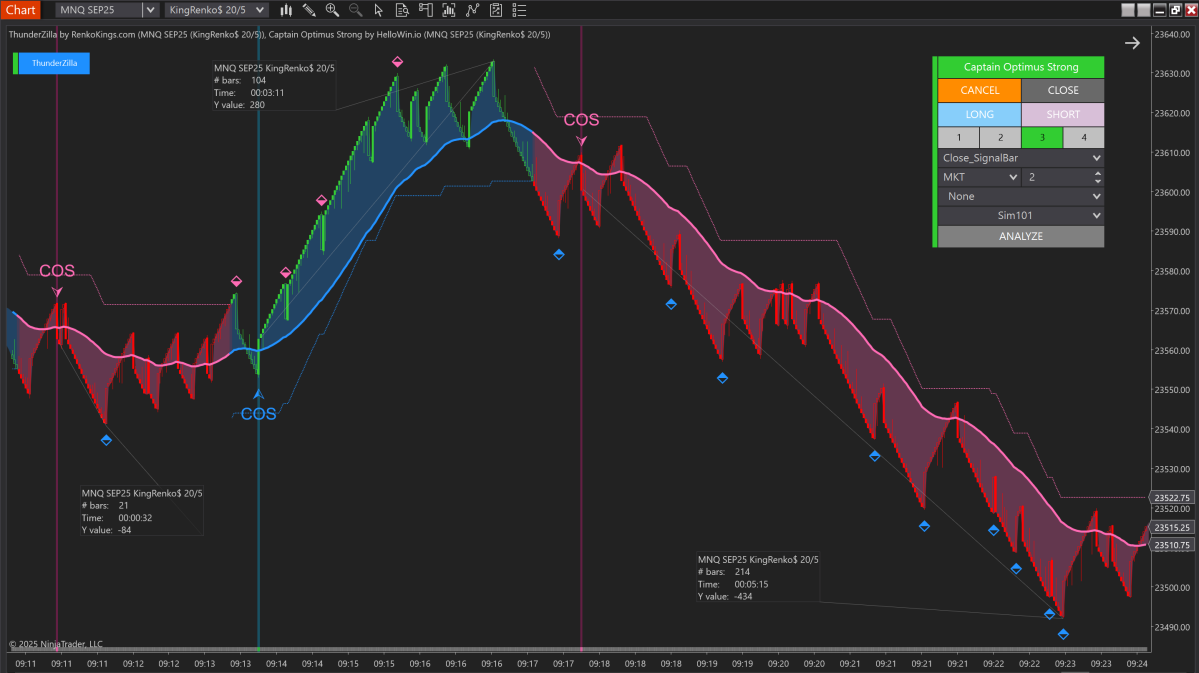Open the Chart Trader icon
The width and height of the screenshot is (1199, 673).
point(425,10)
